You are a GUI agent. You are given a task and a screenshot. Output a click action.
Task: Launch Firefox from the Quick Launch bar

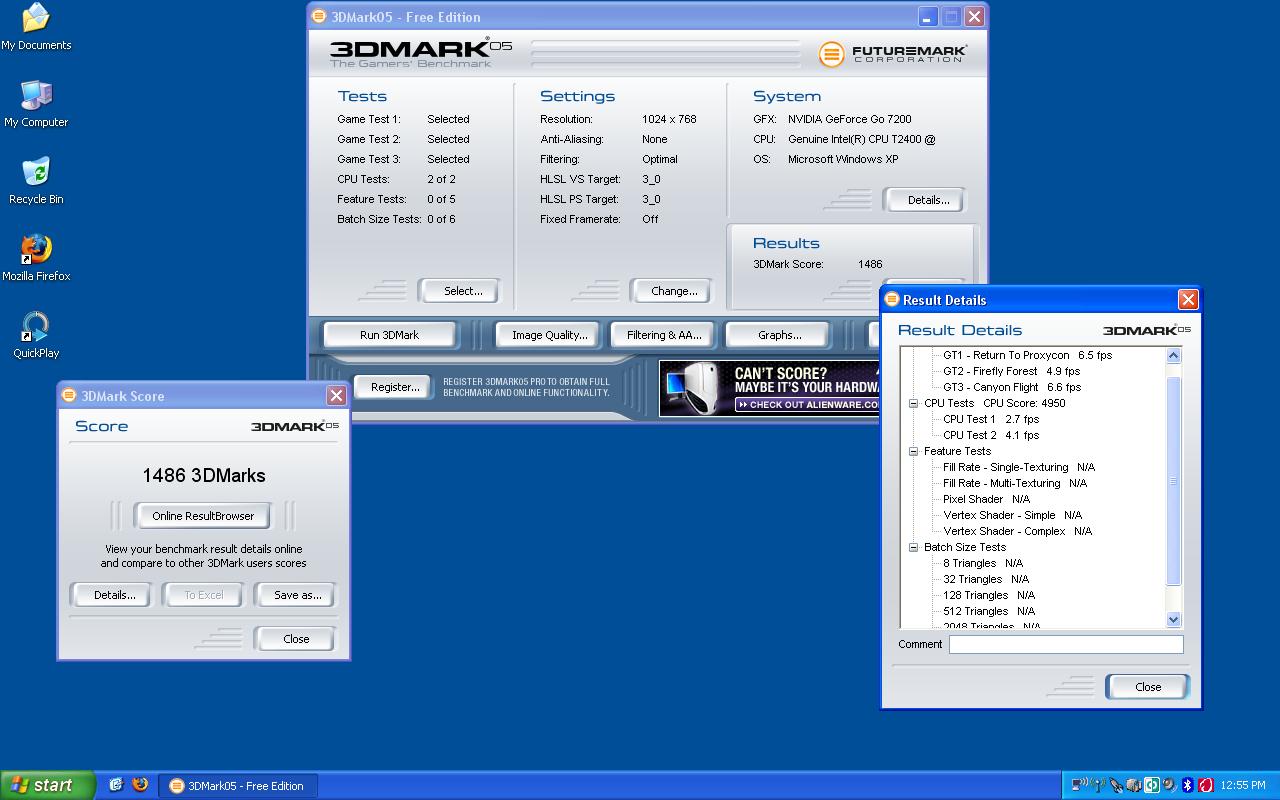(x=140, y=785)
